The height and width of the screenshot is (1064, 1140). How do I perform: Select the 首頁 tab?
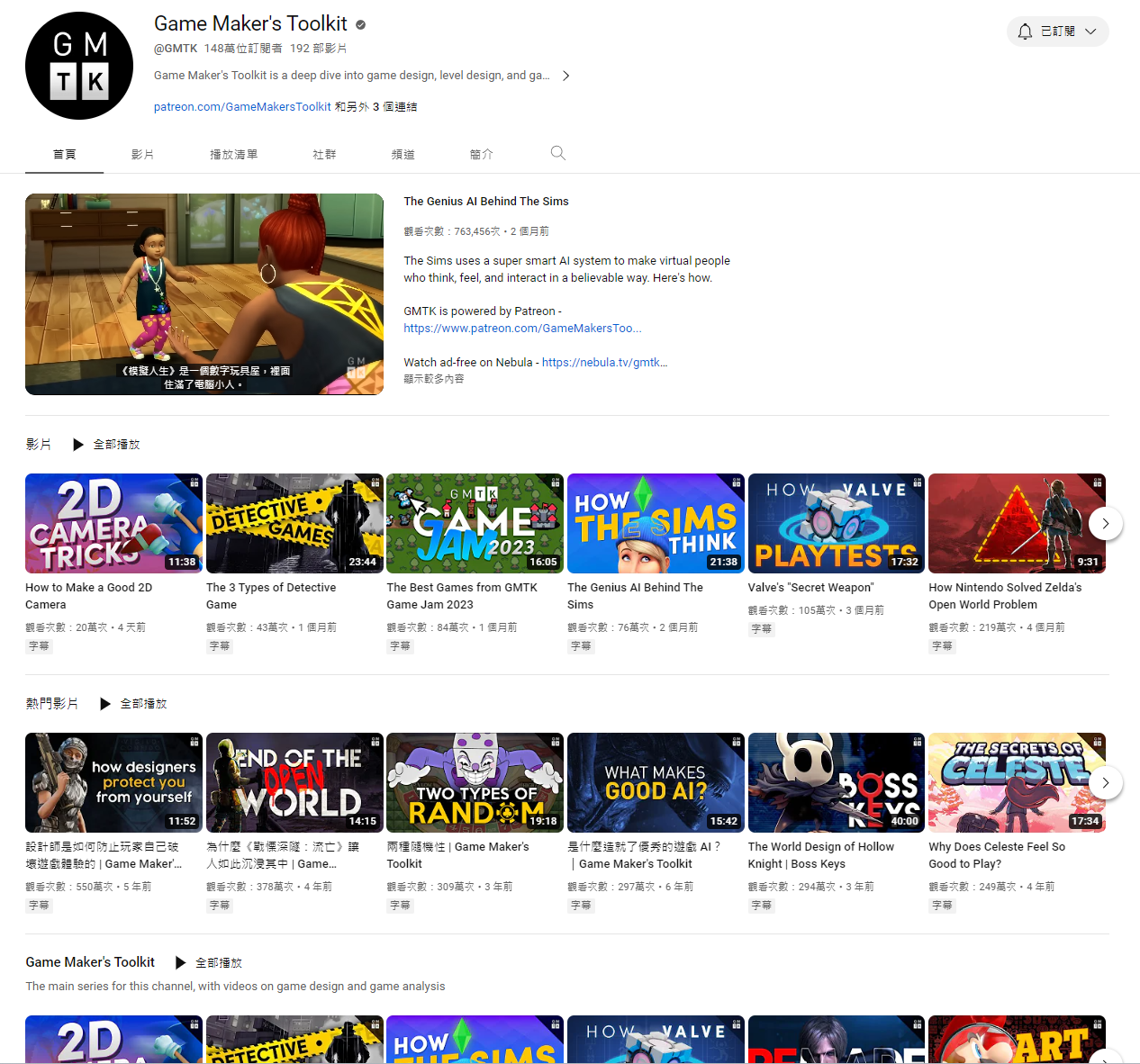click(65, 154)
